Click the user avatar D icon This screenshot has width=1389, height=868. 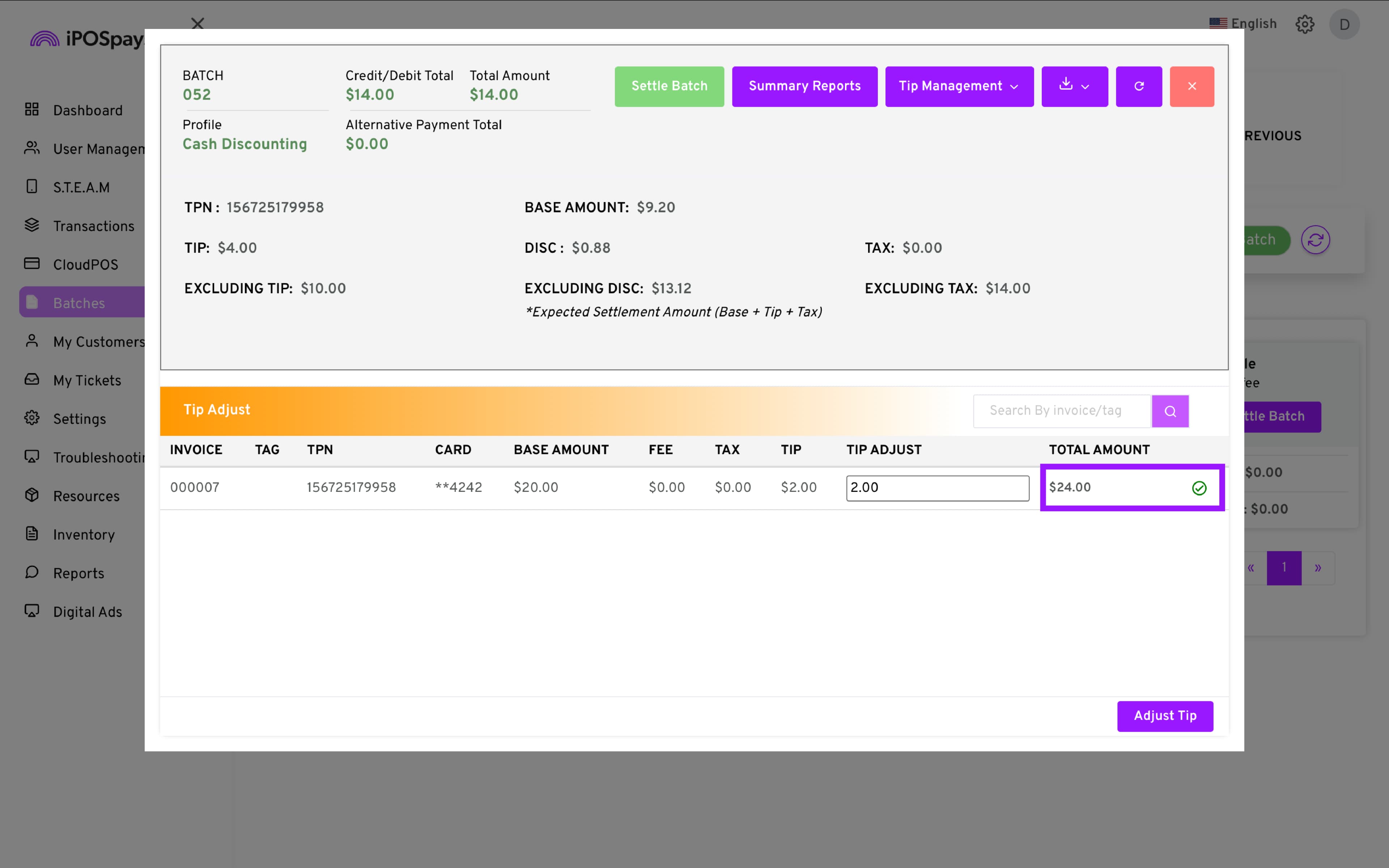click(1344, 24)
